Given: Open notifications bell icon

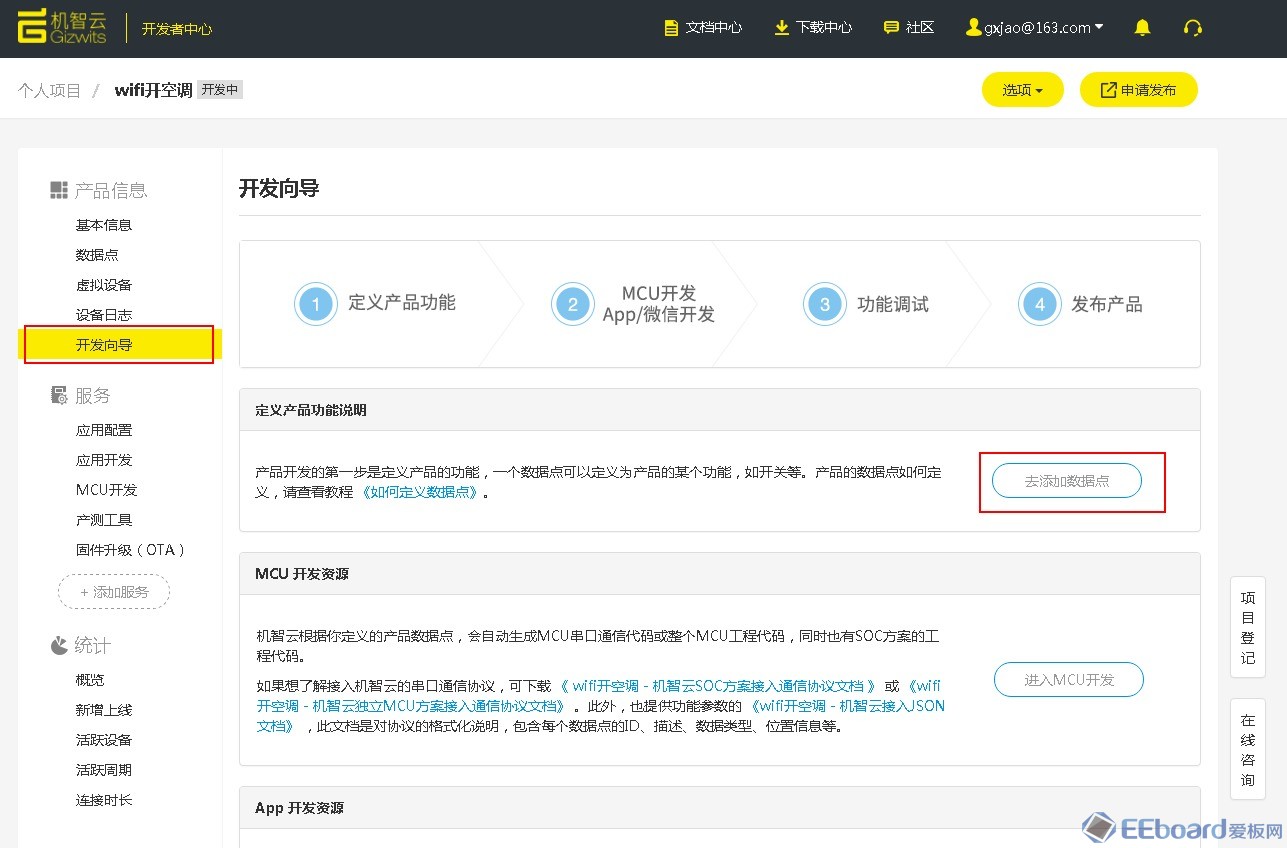Looking at the screenshot, I should click(x=1142, y=28).
